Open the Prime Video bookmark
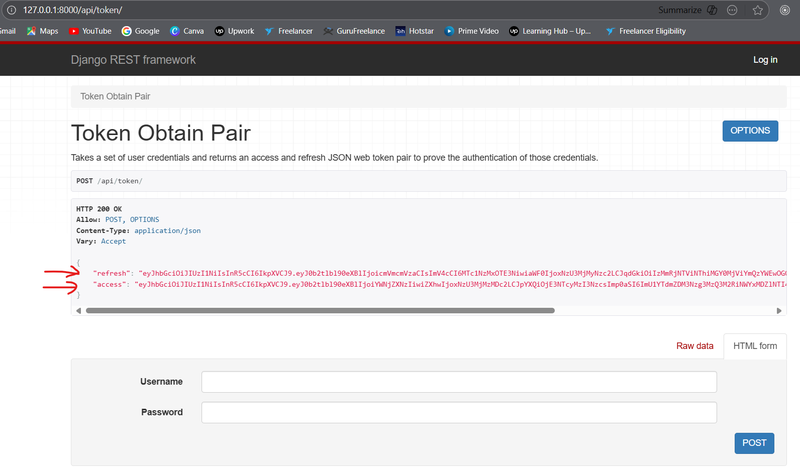This screenshot has height=473, width=800. pos(471,31)
